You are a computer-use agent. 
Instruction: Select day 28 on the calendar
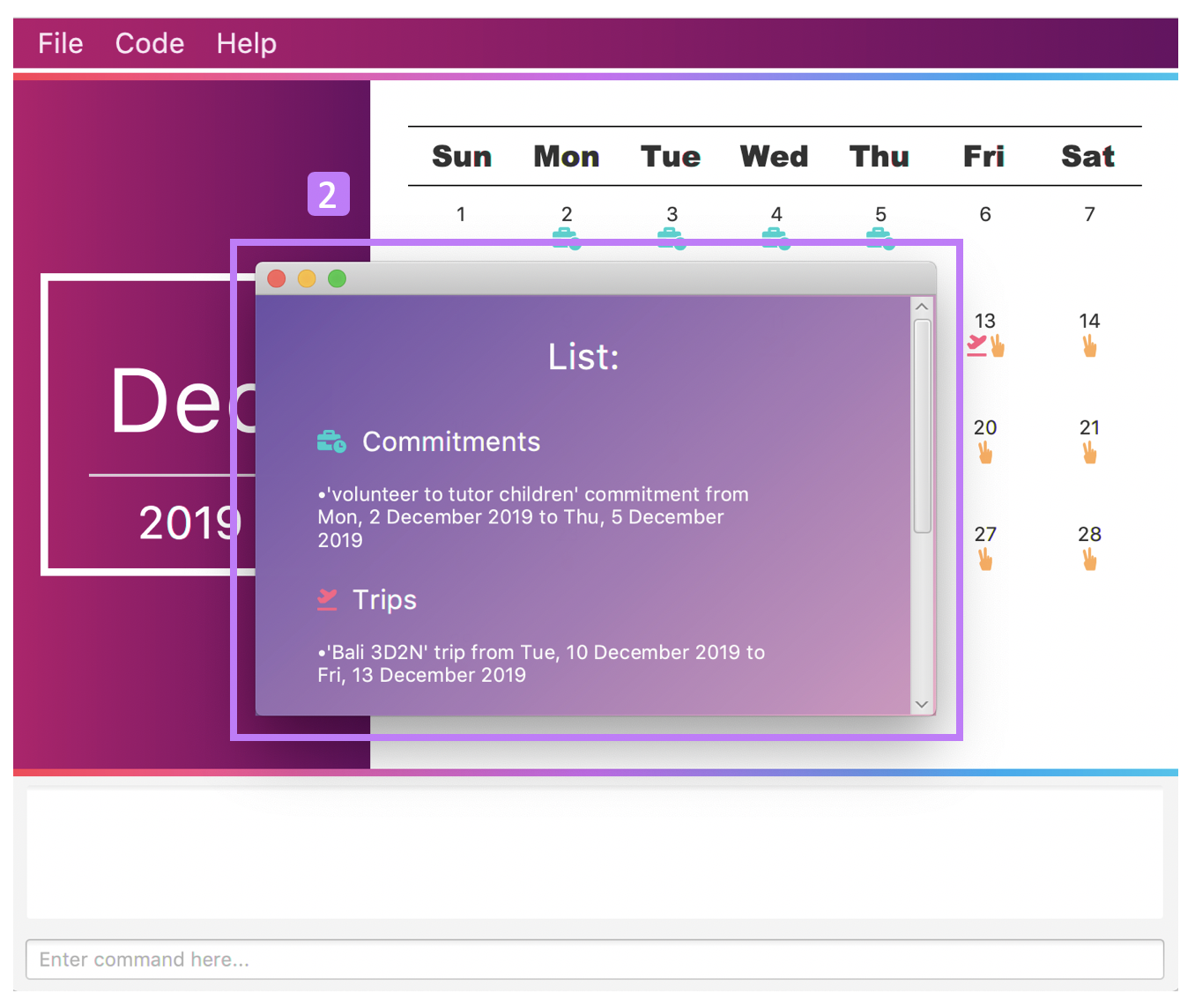pyautogui.click(x=1090, y=534)
